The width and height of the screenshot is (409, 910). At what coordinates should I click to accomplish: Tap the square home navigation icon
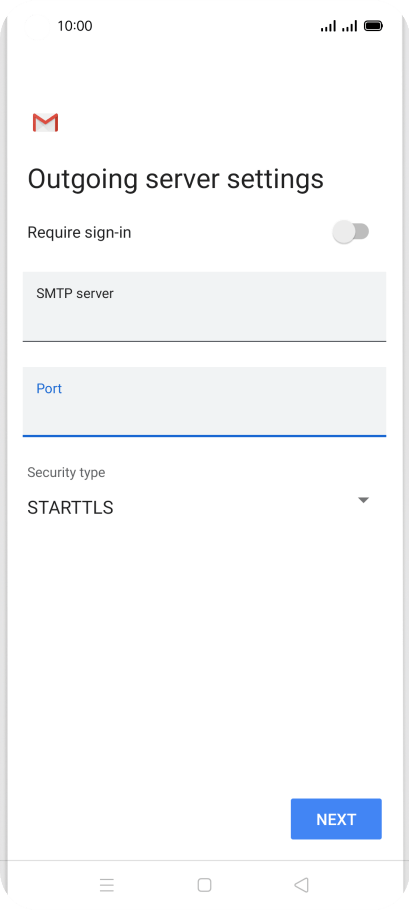[x=204, y=884]
